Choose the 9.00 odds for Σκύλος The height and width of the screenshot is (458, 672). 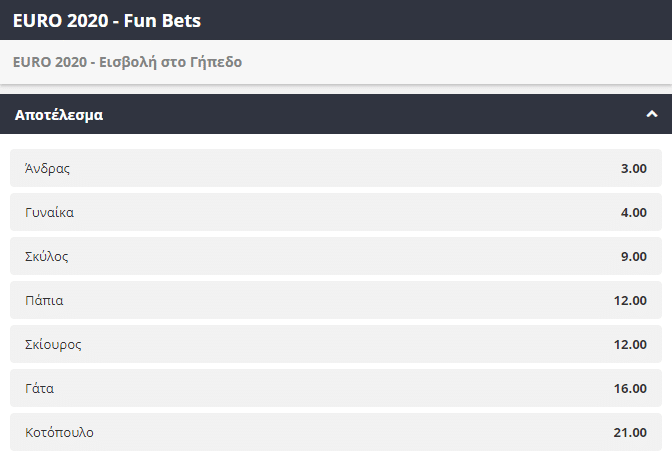tap(633, 256)
